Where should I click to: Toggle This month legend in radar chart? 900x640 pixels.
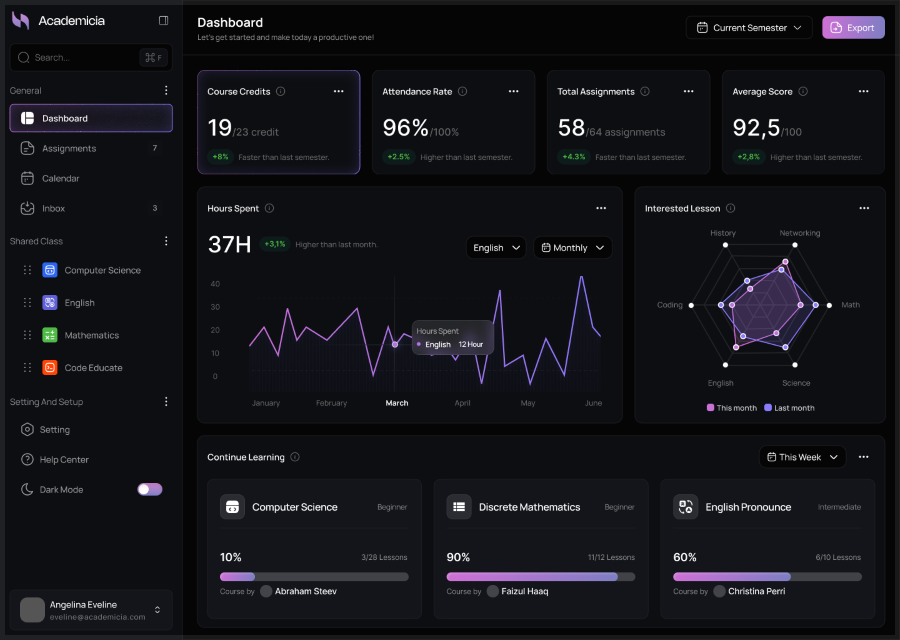[732, 408]
